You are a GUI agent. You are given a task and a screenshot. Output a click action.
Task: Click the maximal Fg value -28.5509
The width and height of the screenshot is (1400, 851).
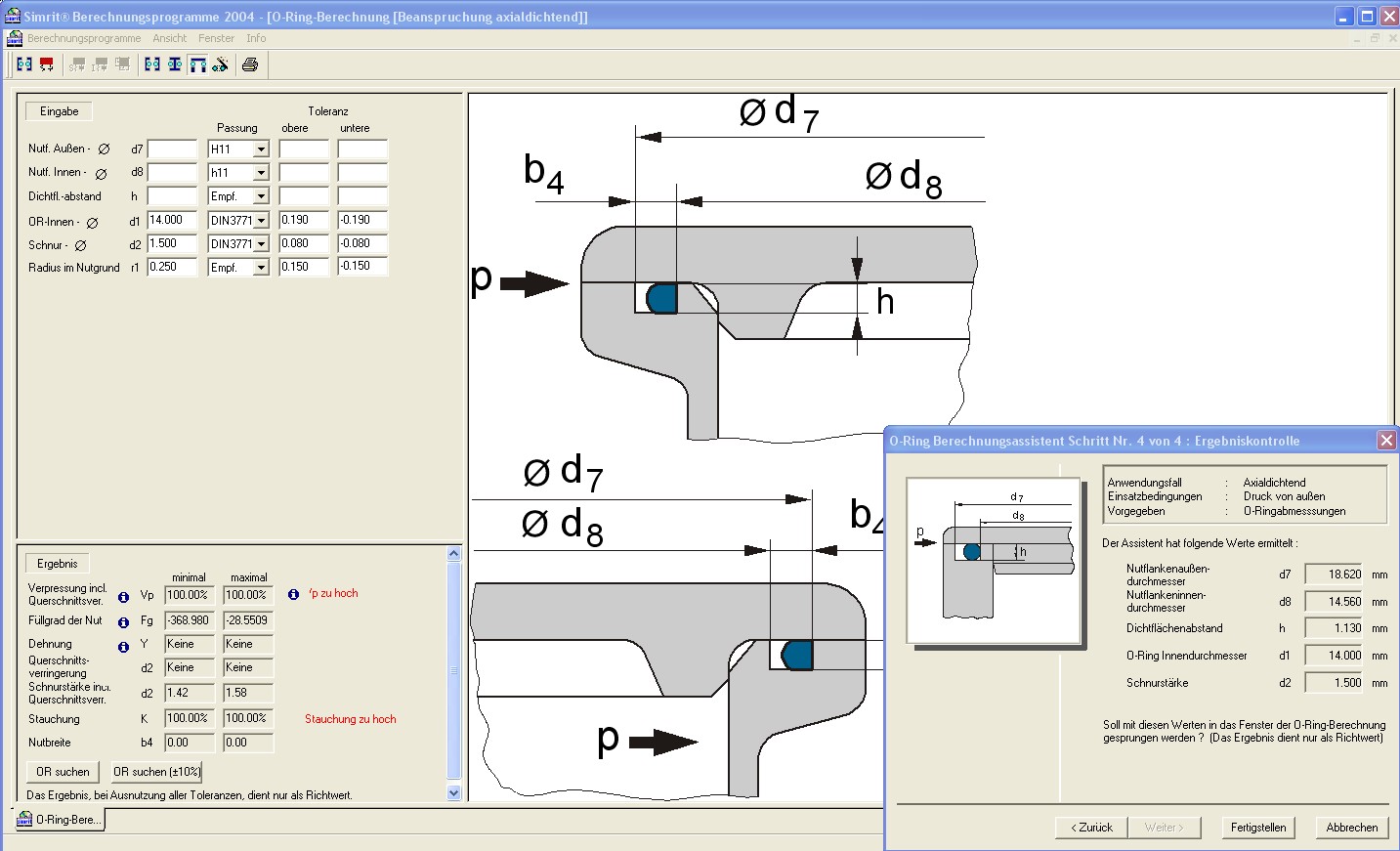248,621
